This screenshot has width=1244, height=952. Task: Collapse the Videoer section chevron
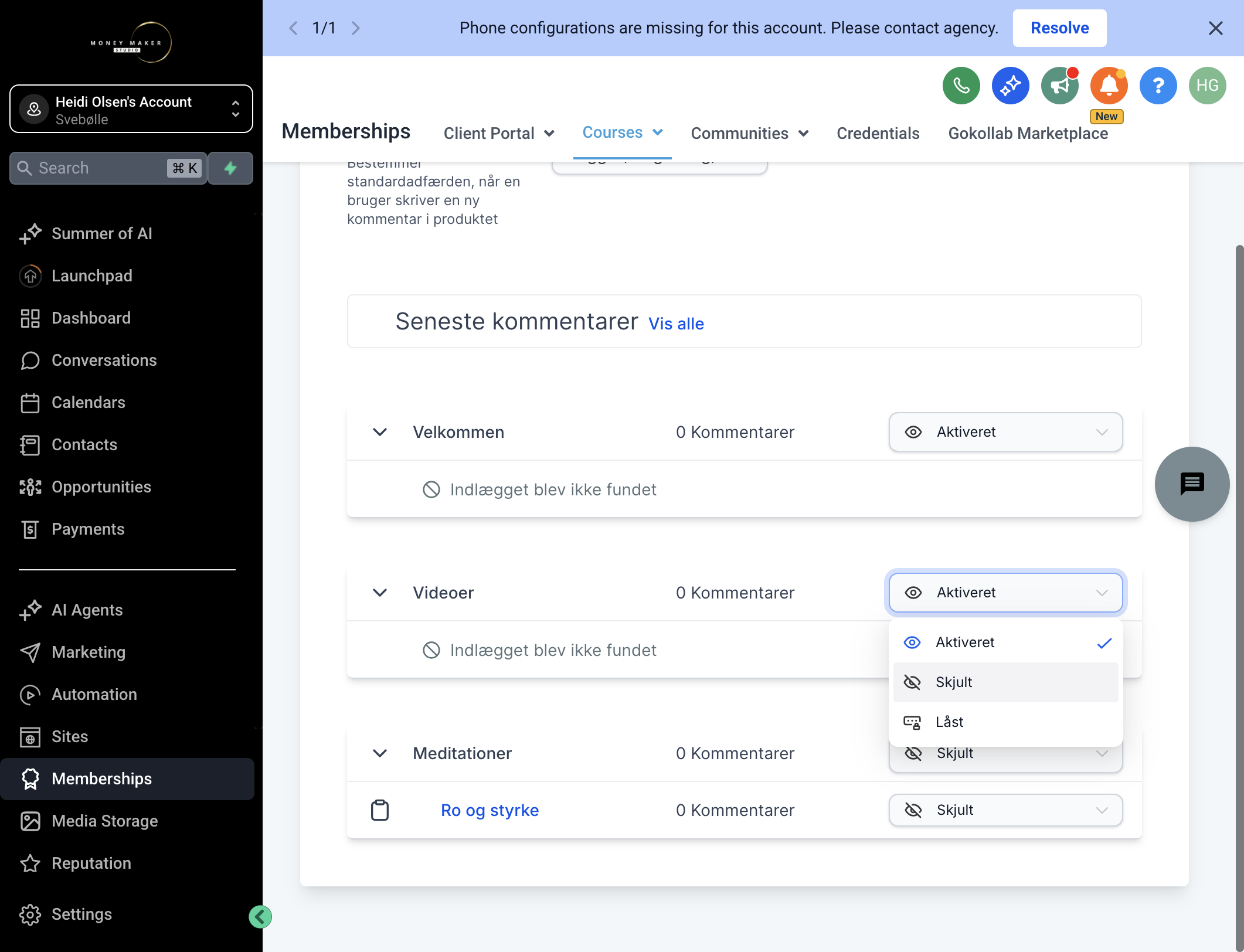coord(380,593)
